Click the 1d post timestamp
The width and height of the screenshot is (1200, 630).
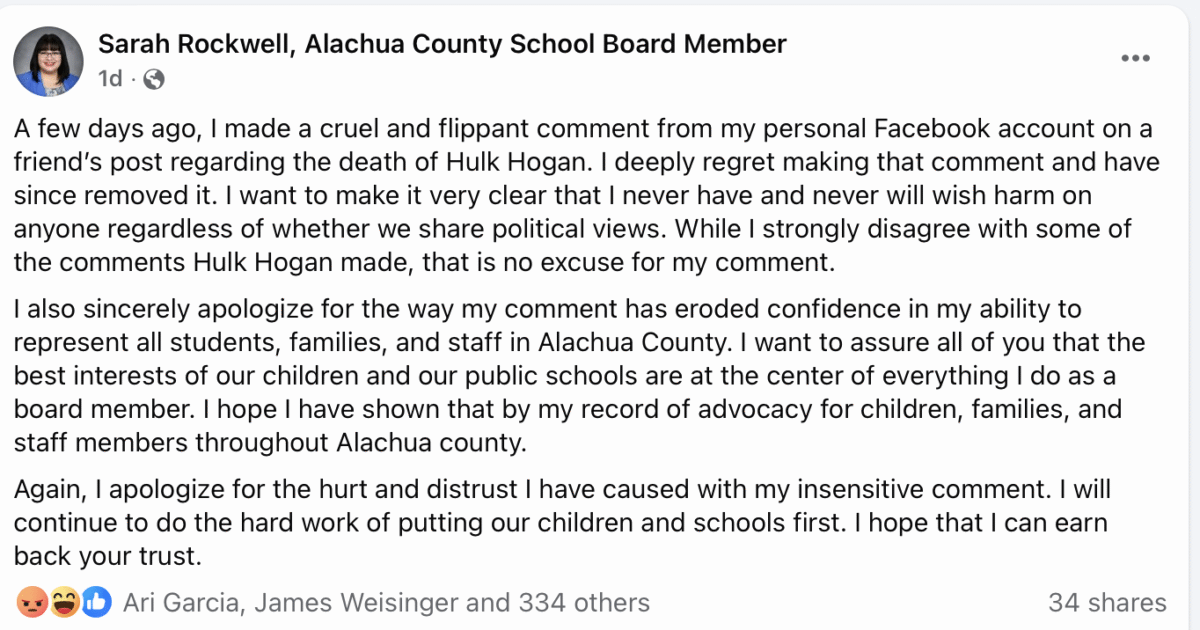110,79
